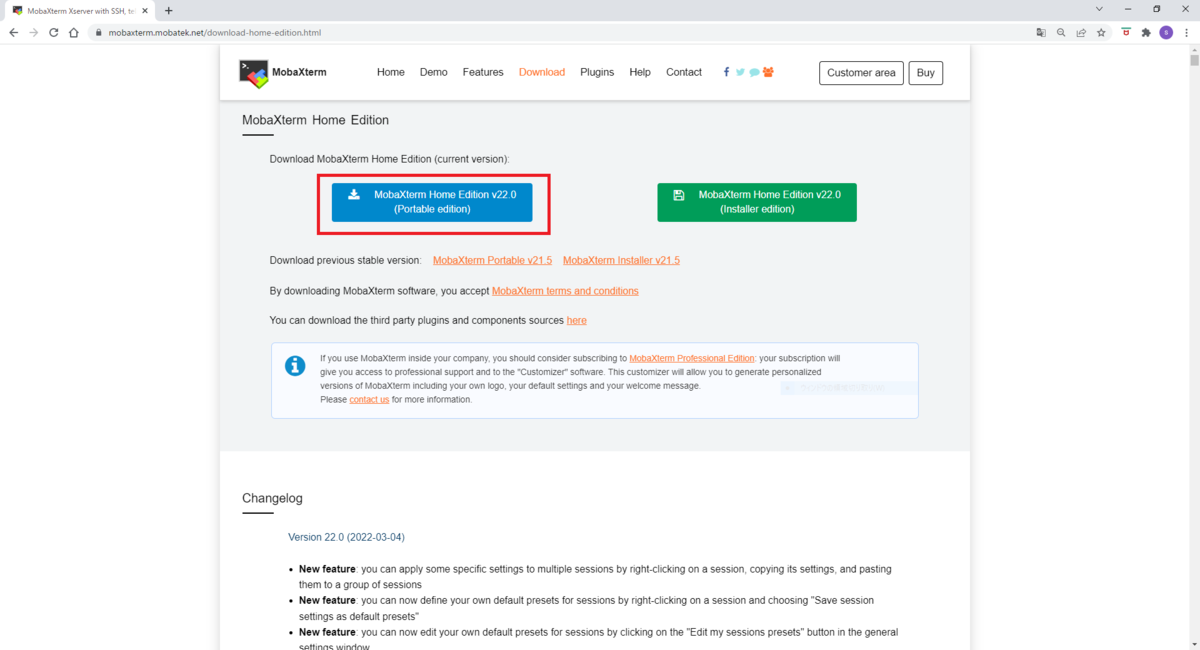Go back with the browser back arrow
The height and width of the screenshot is (650, 1200).
(x=14, y=32)
